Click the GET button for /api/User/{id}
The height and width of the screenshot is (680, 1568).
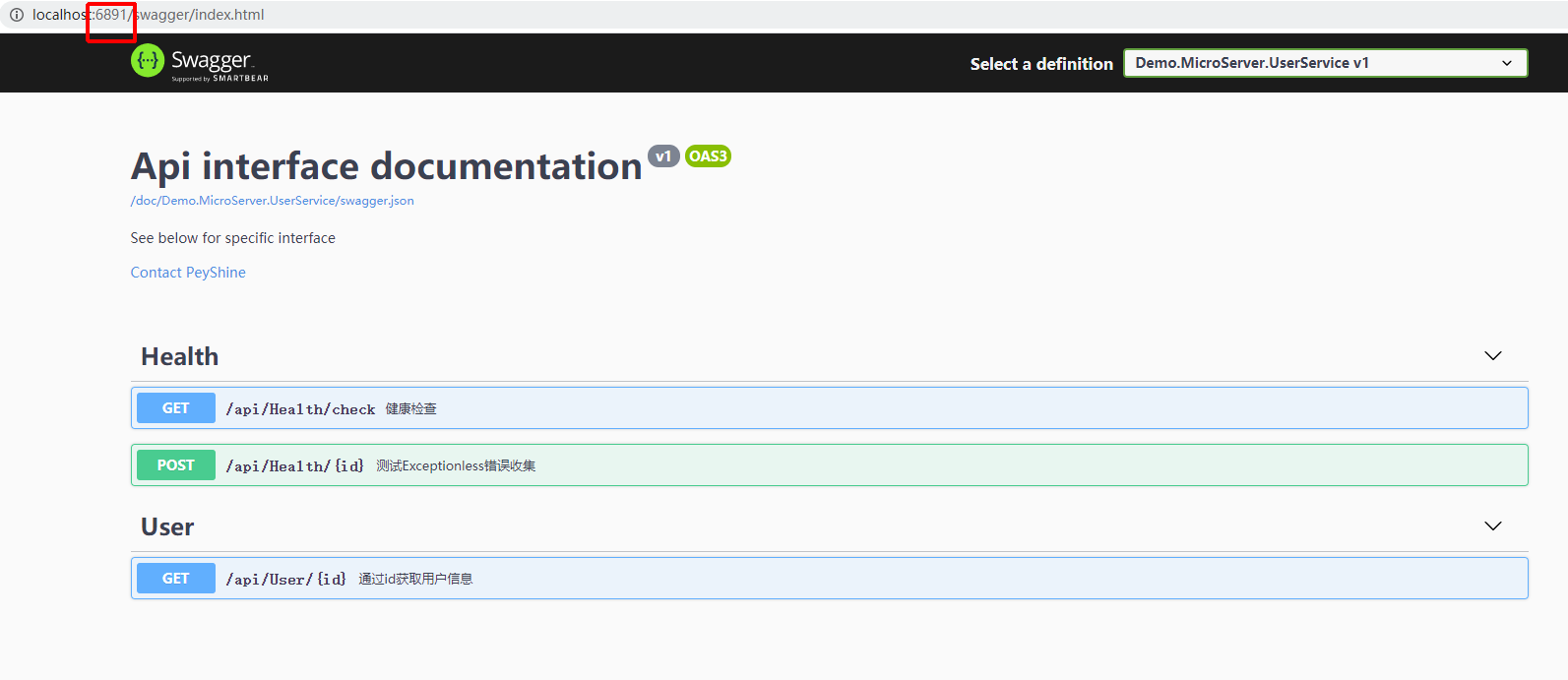176,579
